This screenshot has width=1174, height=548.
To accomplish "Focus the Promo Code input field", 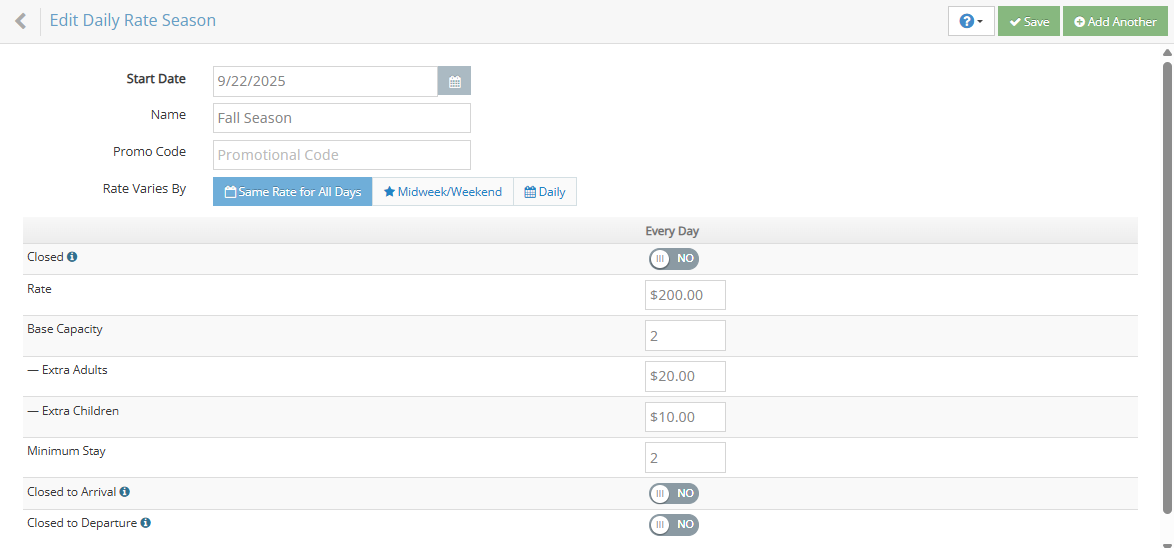I will (341, 155).
